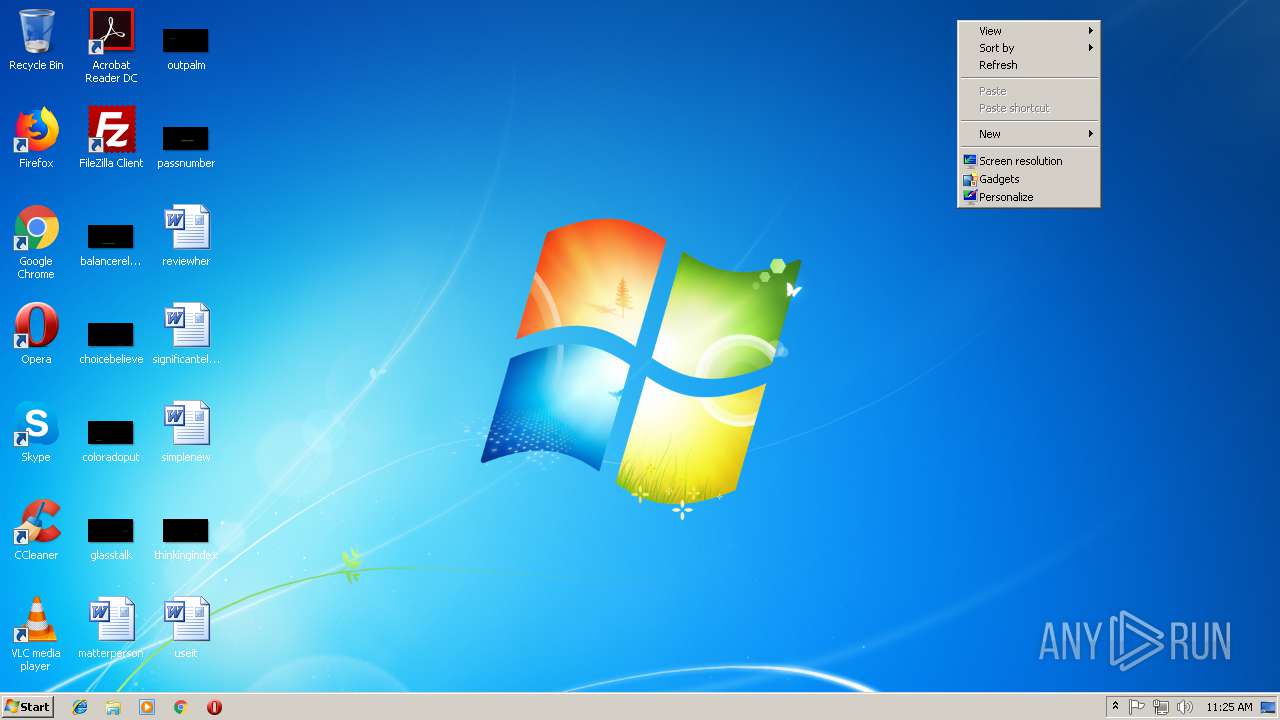Viewport: 1280px width, 720px height.
Task: Open Chrome from the taskbar
Action: pos(181,707)
